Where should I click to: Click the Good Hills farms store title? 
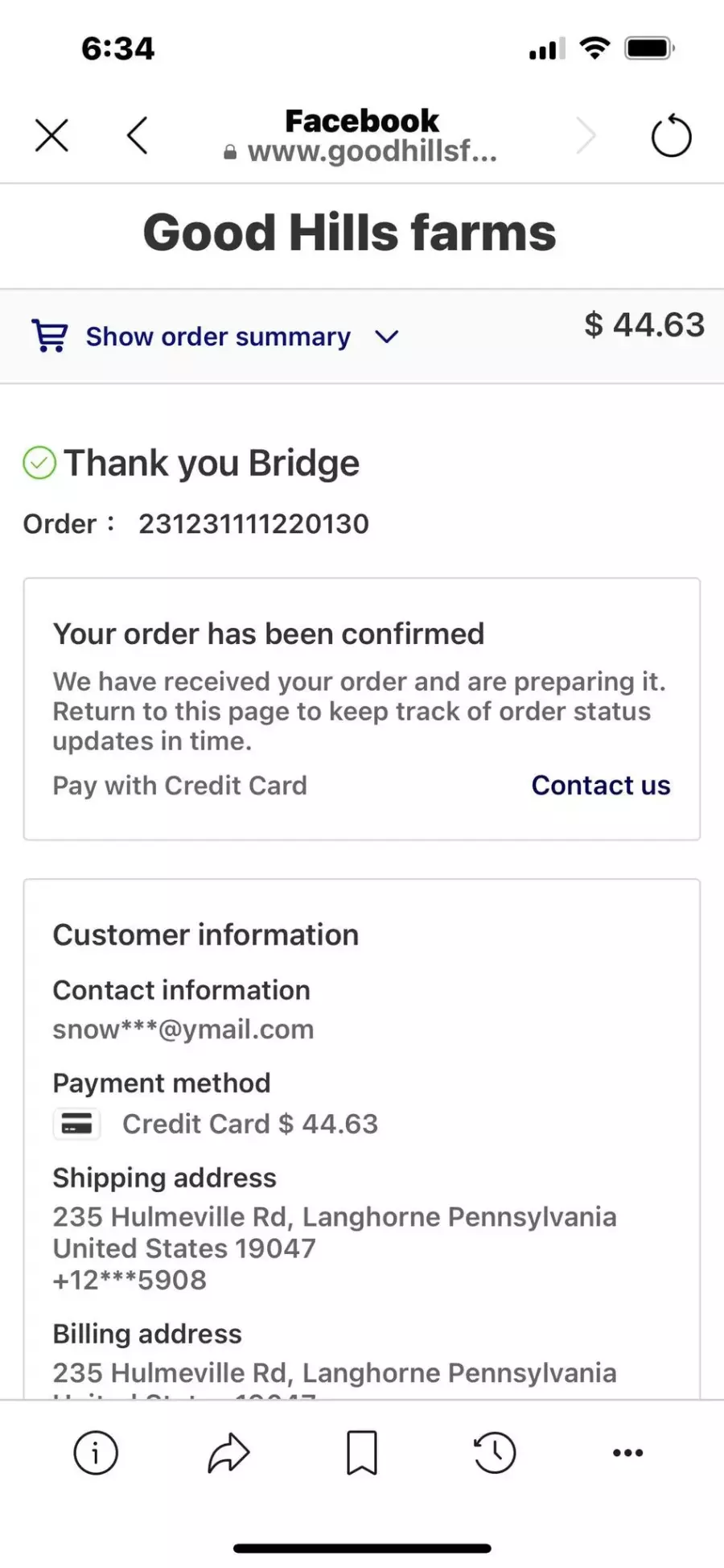tap(350, 233)
